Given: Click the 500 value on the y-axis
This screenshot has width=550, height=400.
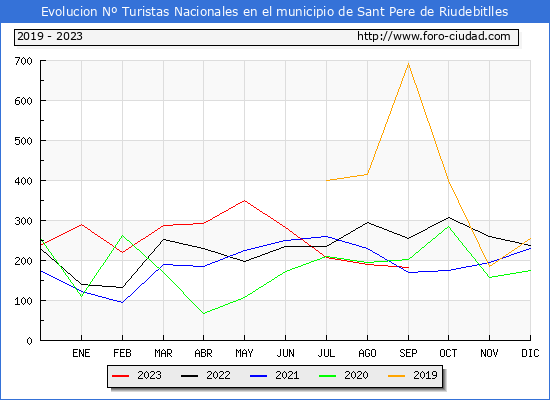Looking at the screenshot, I should coord(24,141).
